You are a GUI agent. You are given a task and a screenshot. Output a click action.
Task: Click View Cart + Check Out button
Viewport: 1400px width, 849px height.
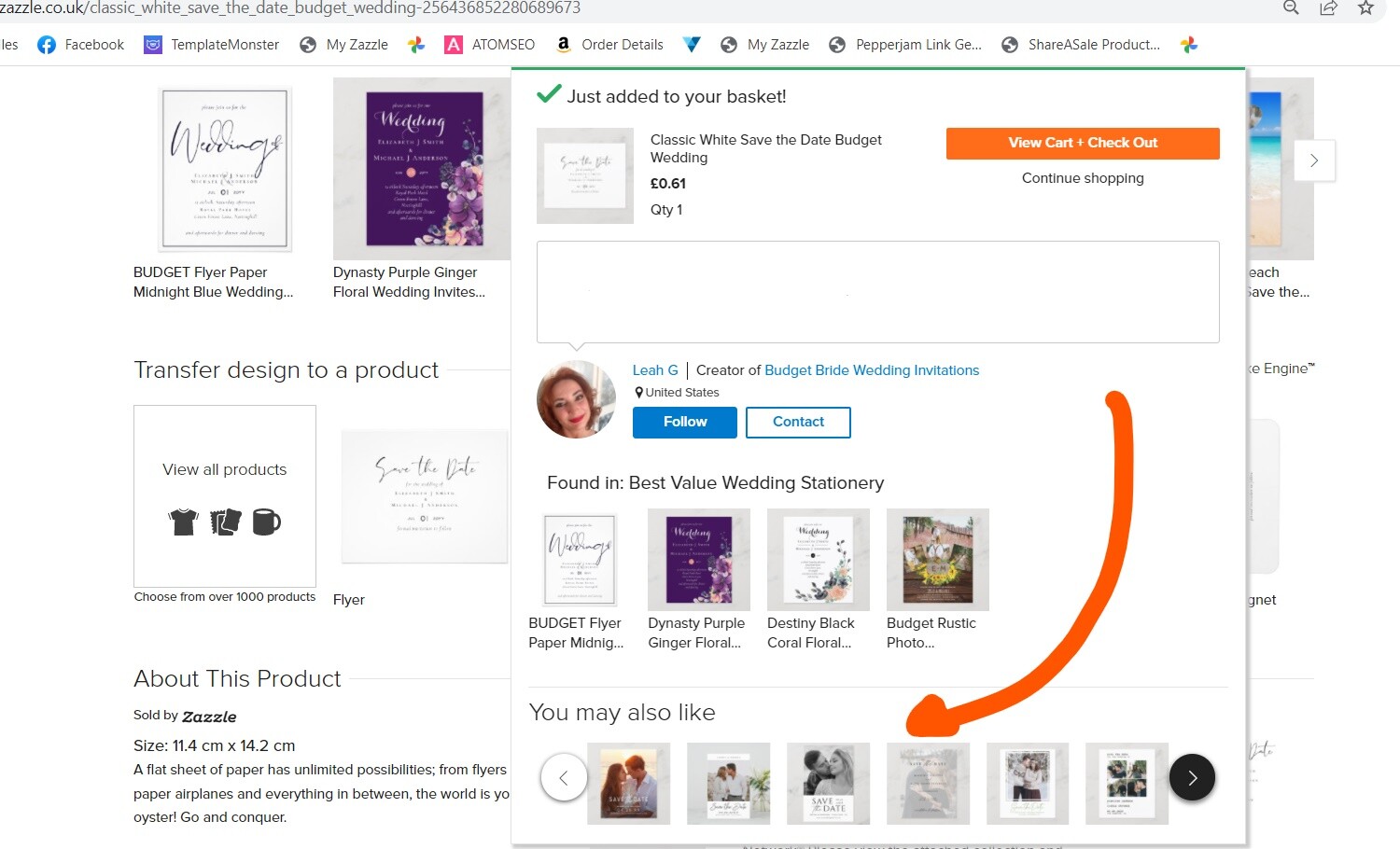(1083, 143)
